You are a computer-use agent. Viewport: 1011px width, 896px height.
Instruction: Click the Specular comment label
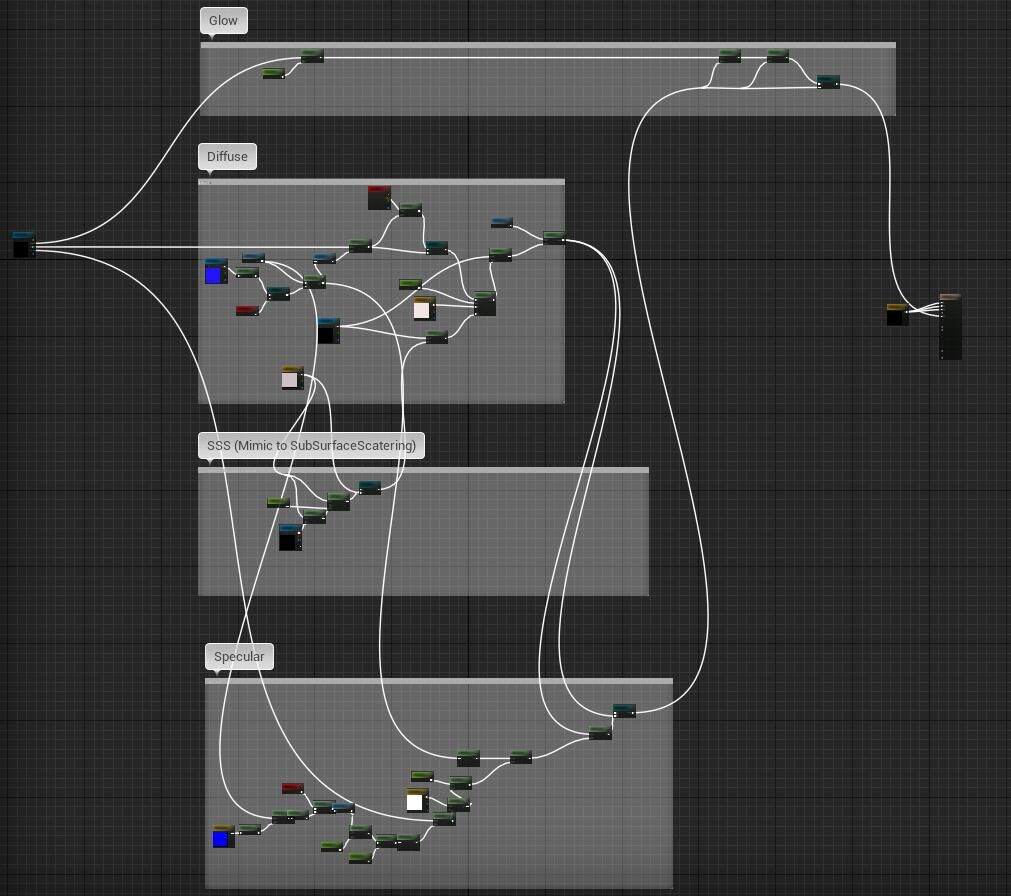click(239, 657)
